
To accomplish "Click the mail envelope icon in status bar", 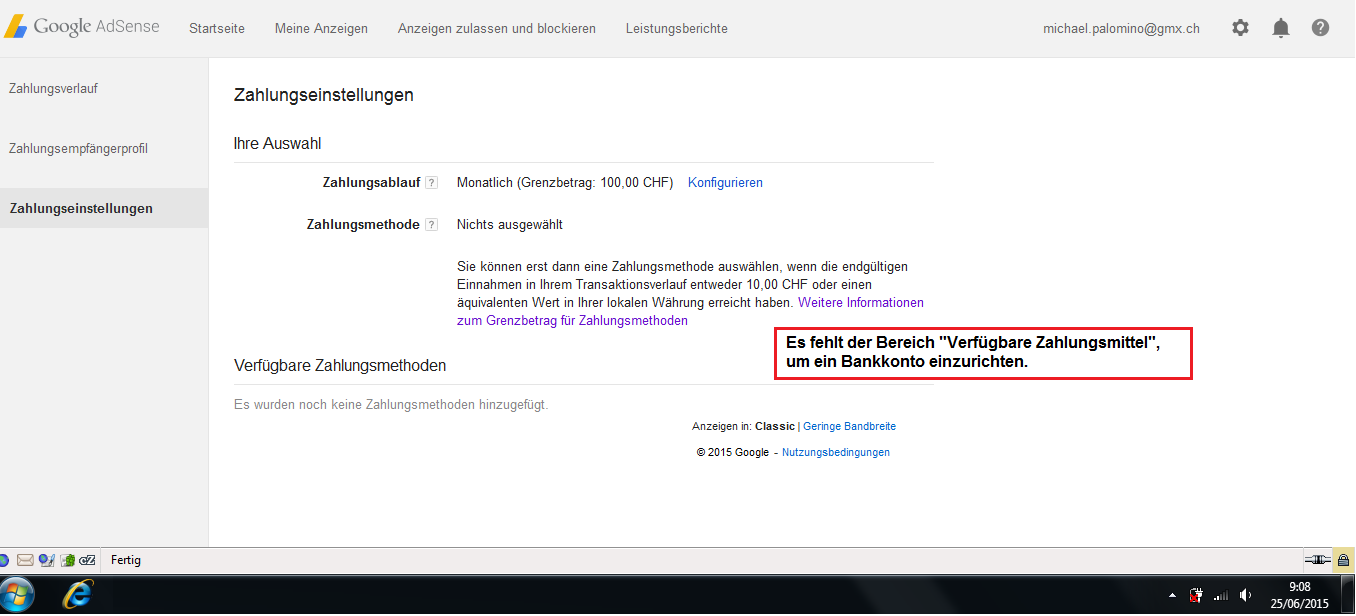I will pyautogui.click(x=25, y=560).
